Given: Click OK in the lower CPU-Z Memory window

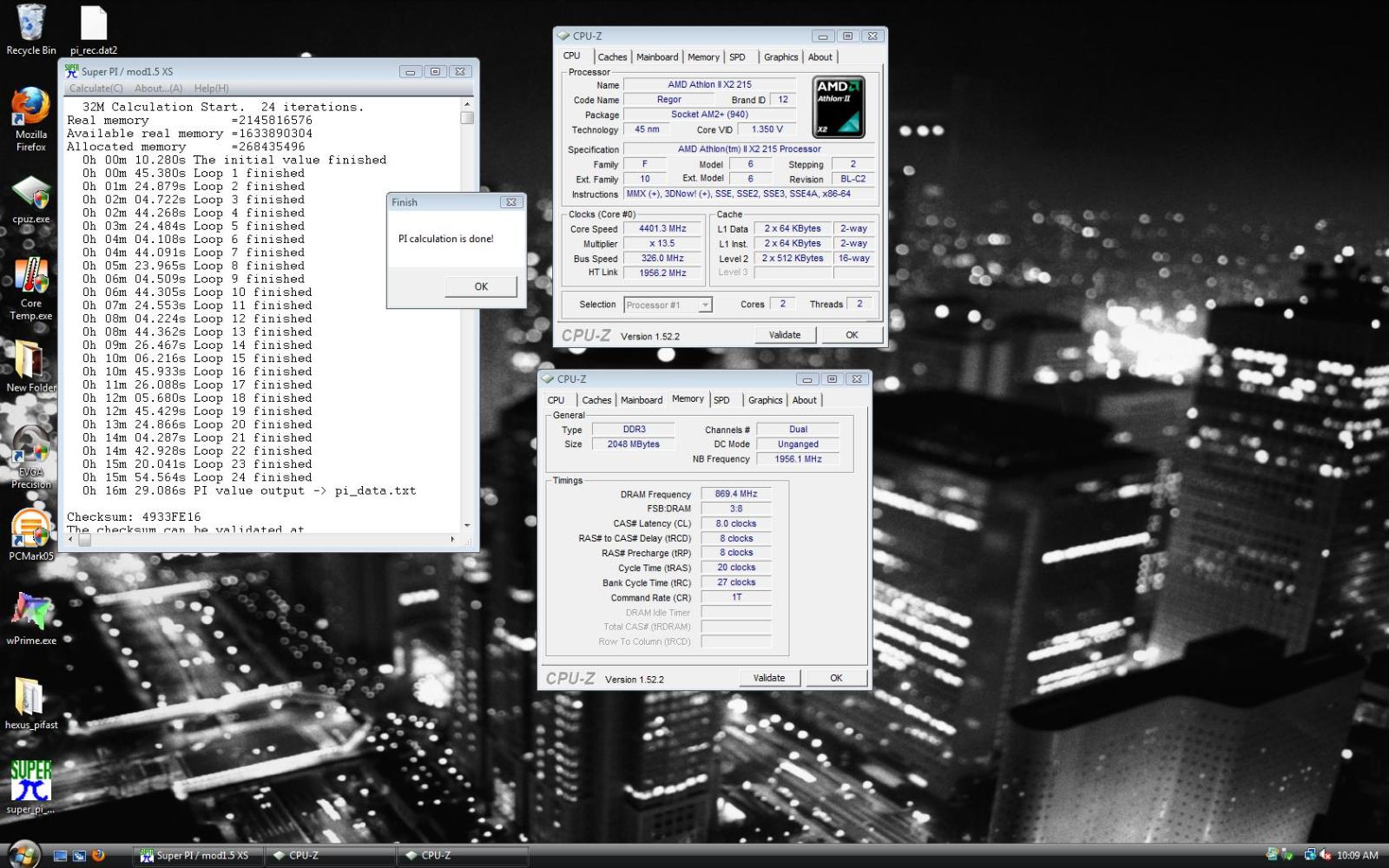Looking at the screenshot, I should [836, 678].
